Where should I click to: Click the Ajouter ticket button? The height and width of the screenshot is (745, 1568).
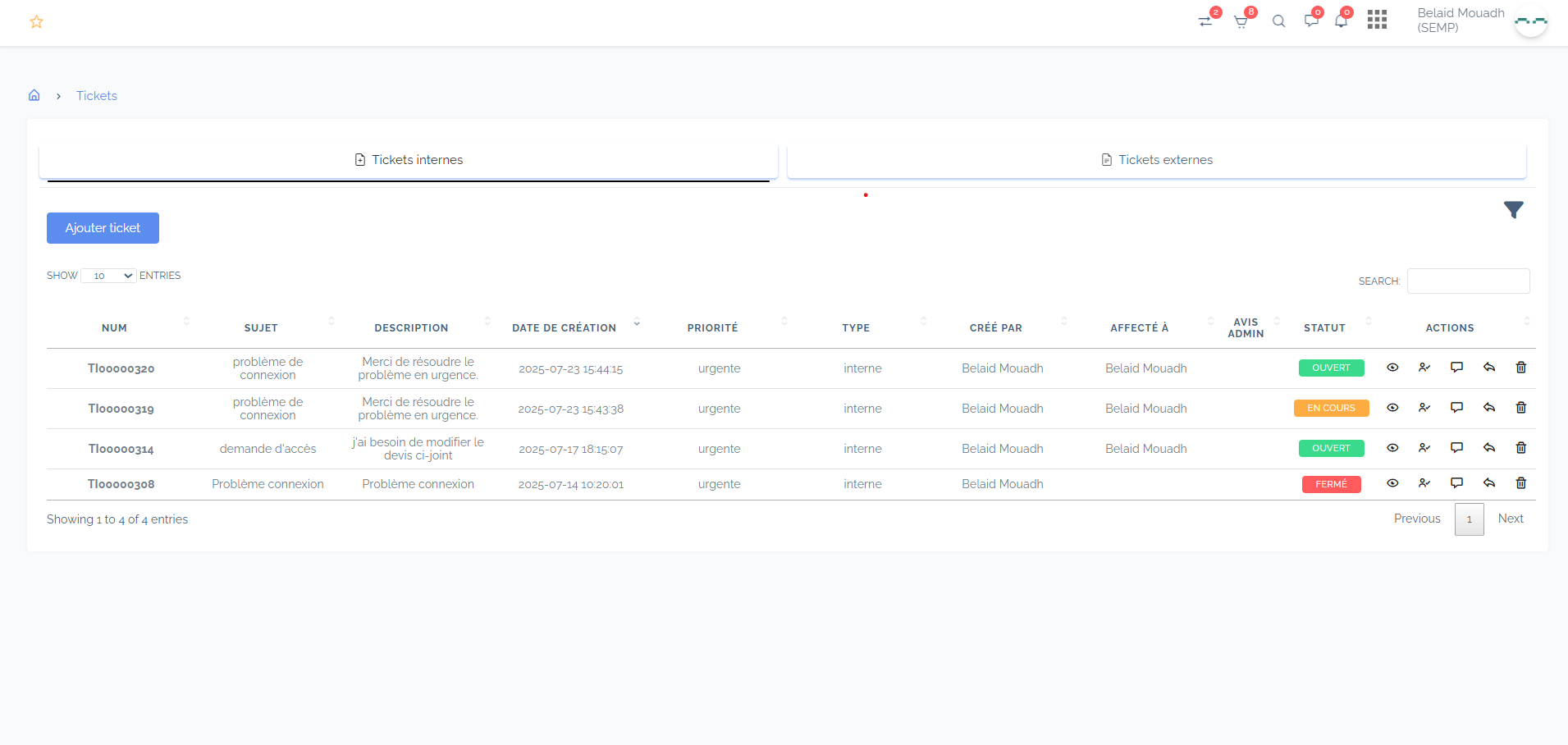point(103,228)
